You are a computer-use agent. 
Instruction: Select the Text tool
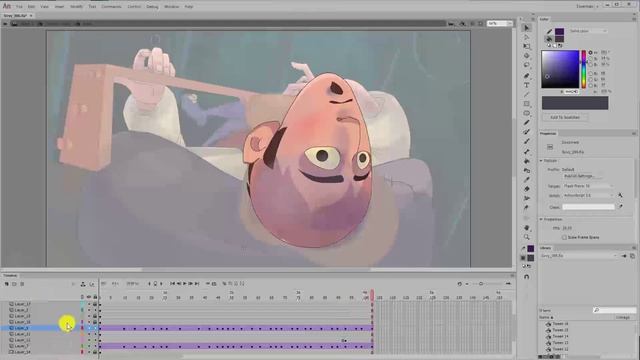[527, 85]
